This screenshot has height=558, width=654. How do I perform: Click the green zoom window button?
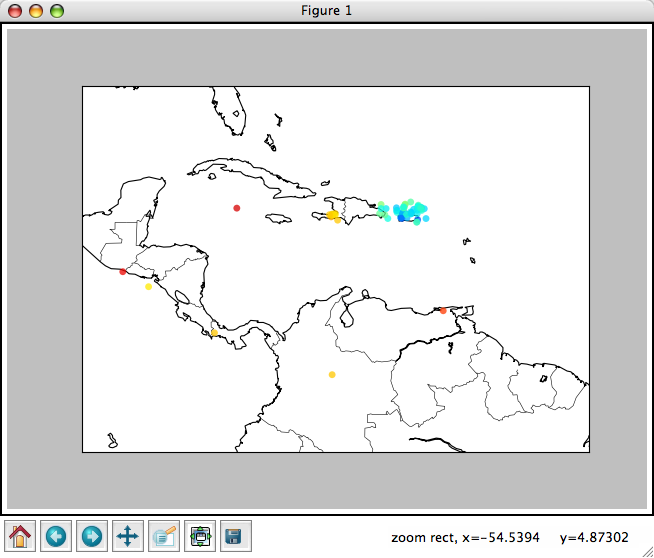(x=57, y=11)
